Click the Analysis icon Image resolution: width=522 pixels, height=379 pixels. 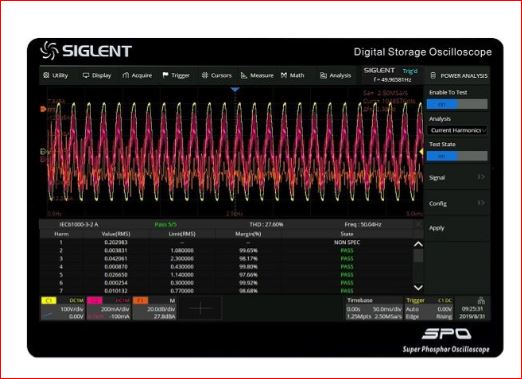[323, 76]
